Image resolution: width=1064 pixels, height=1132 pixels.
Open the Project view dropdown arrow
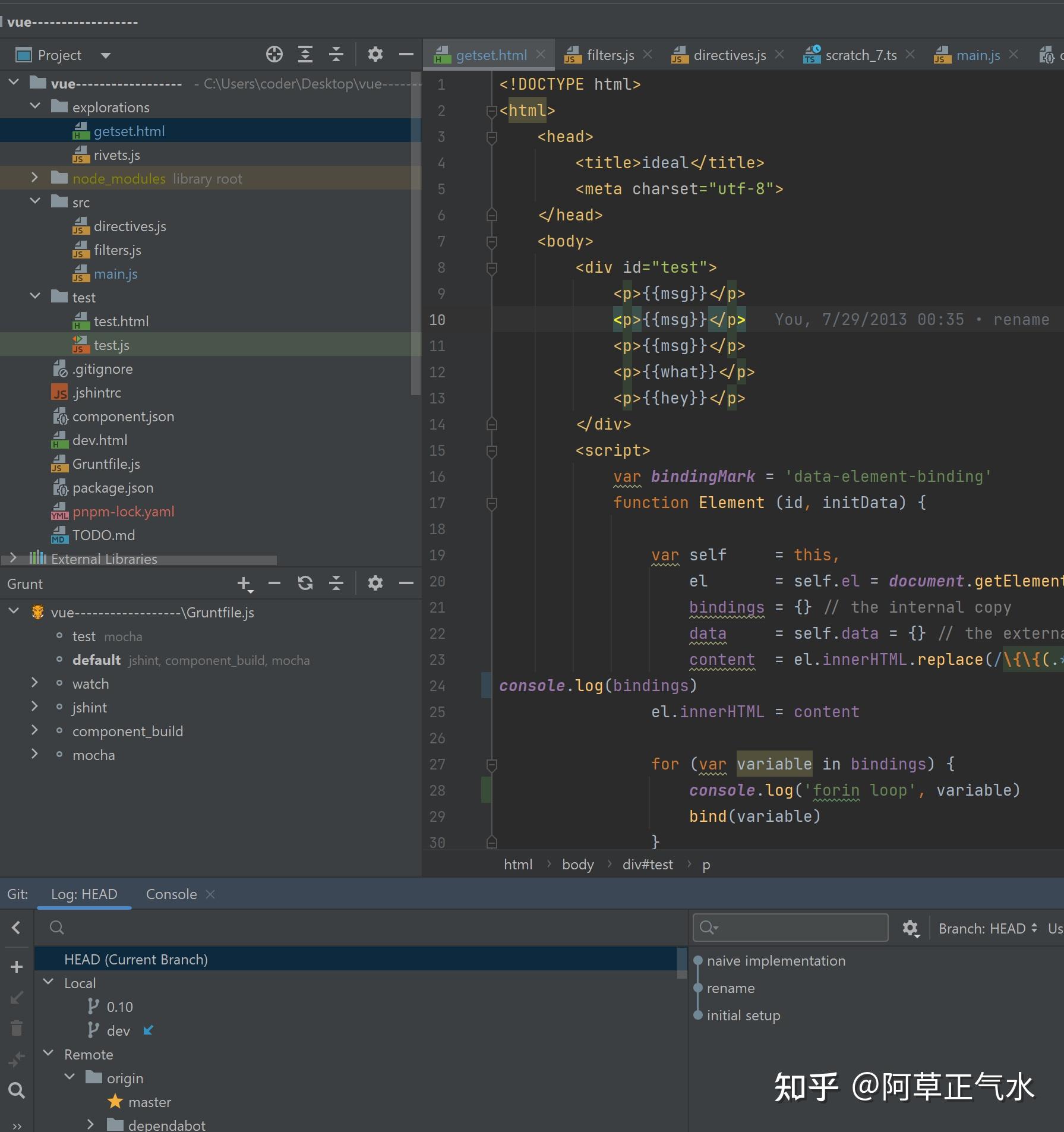[x=106, y=55]
